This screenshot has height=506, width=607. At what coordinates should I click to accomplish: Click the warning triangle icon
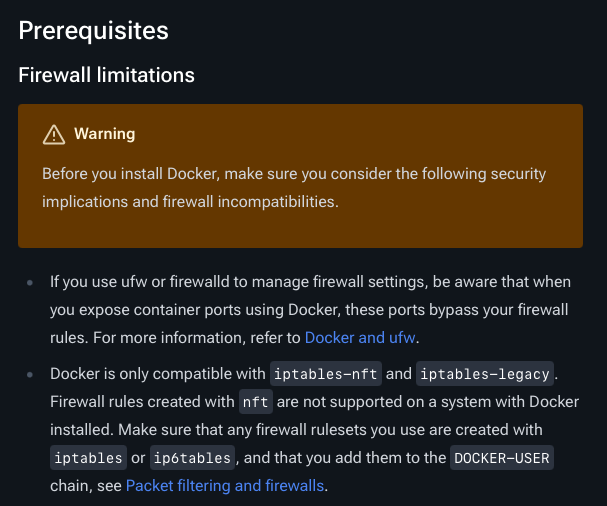[x=54, y=134]
